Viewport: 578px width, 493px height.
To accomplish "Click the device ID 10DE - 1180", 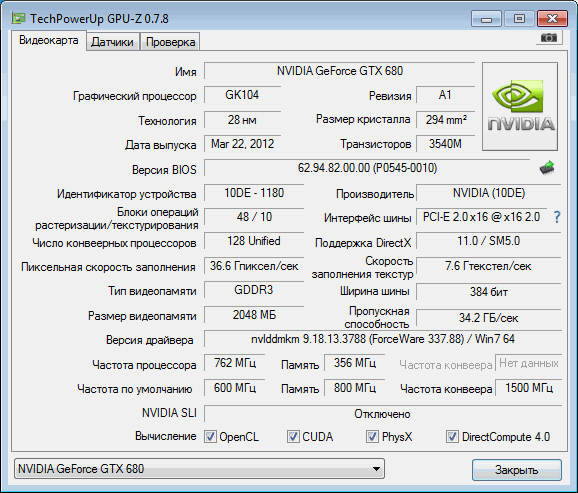I will pos(254,193).
